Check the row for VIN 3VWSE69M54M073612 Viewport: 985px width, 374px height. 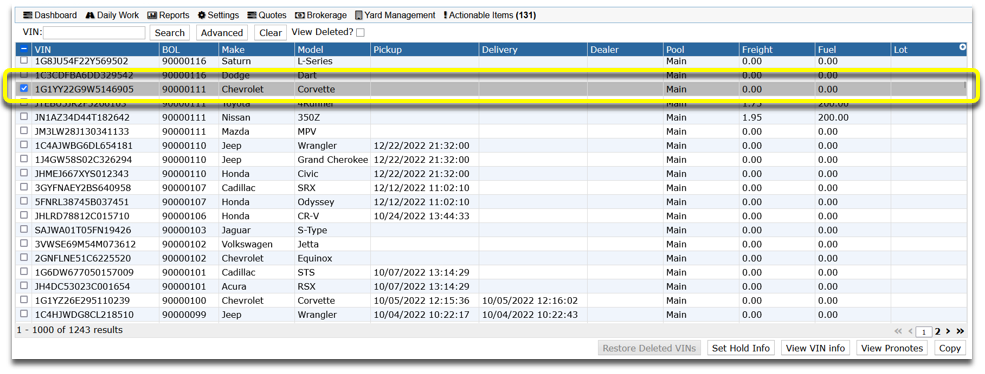[24, 244]
